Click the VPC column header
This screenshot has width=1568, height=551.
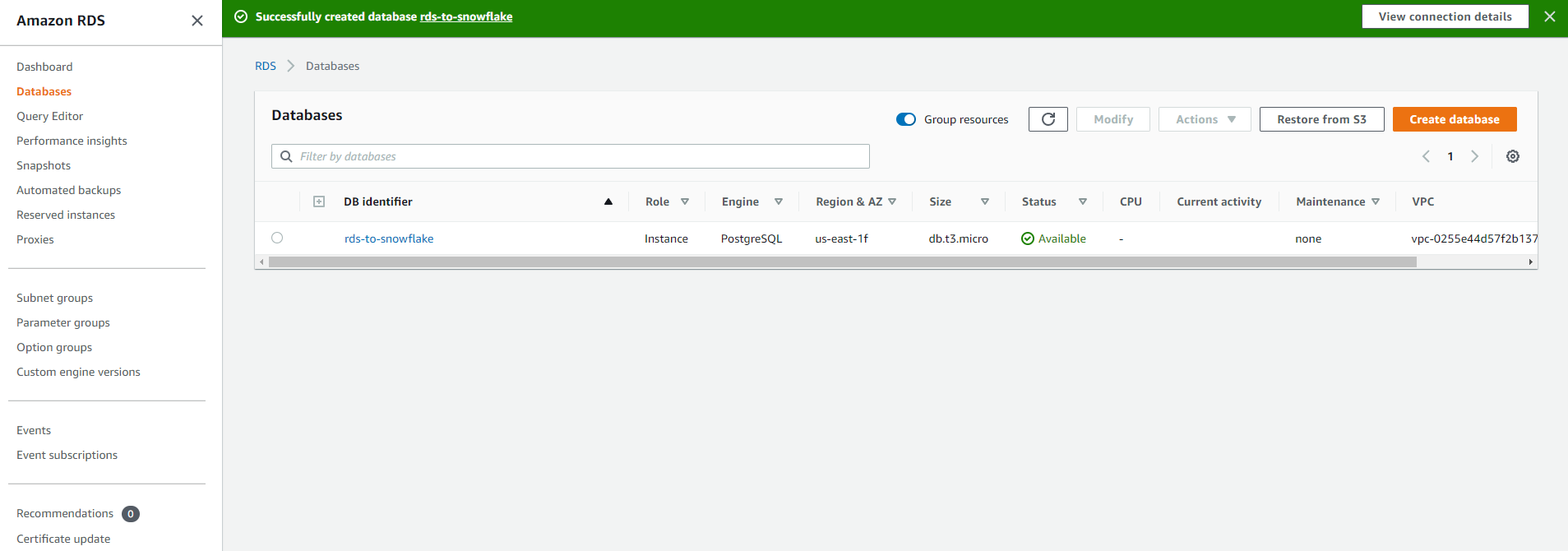1422,201
